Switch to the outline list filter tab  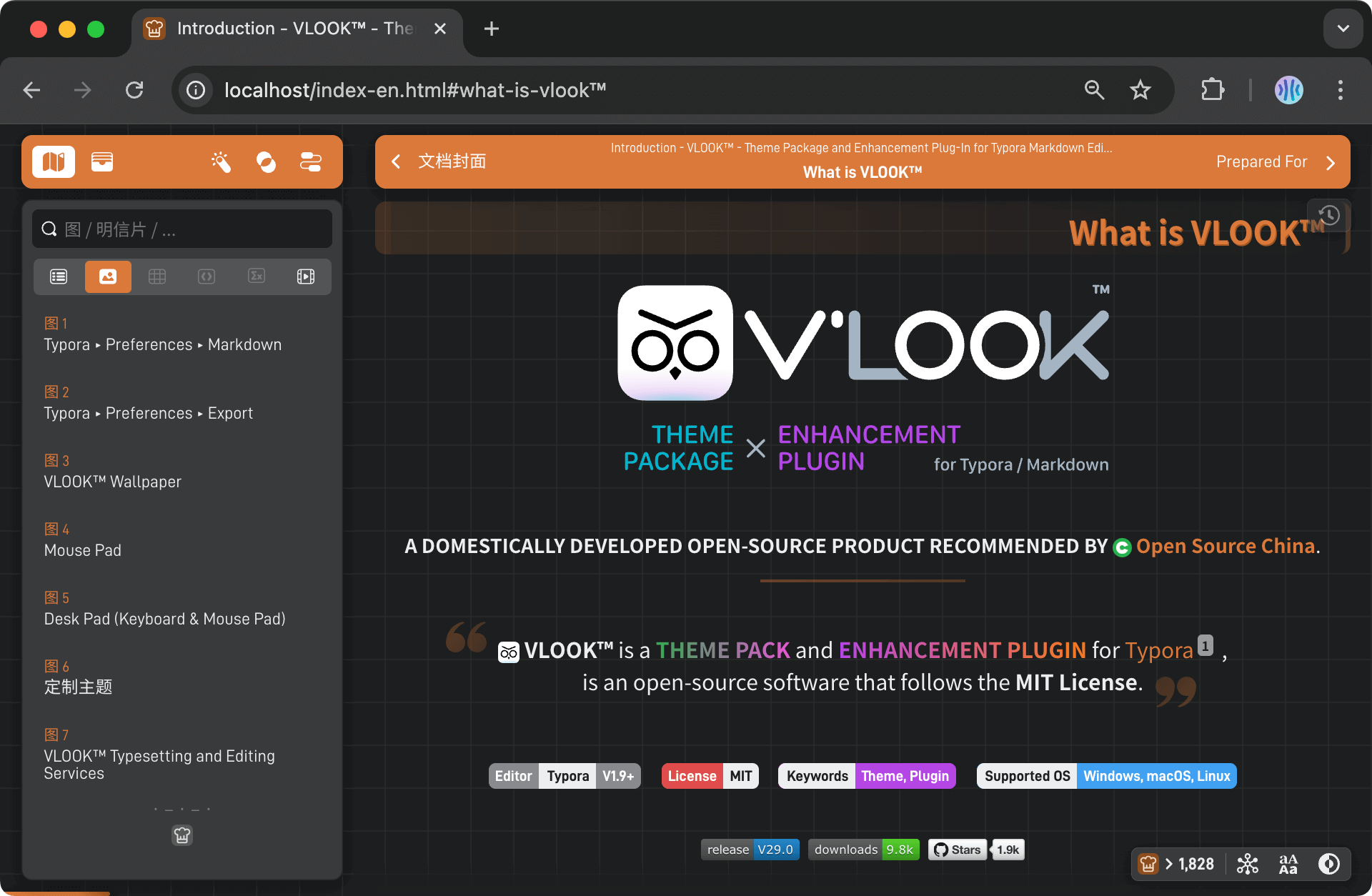[x=59, y=277]
